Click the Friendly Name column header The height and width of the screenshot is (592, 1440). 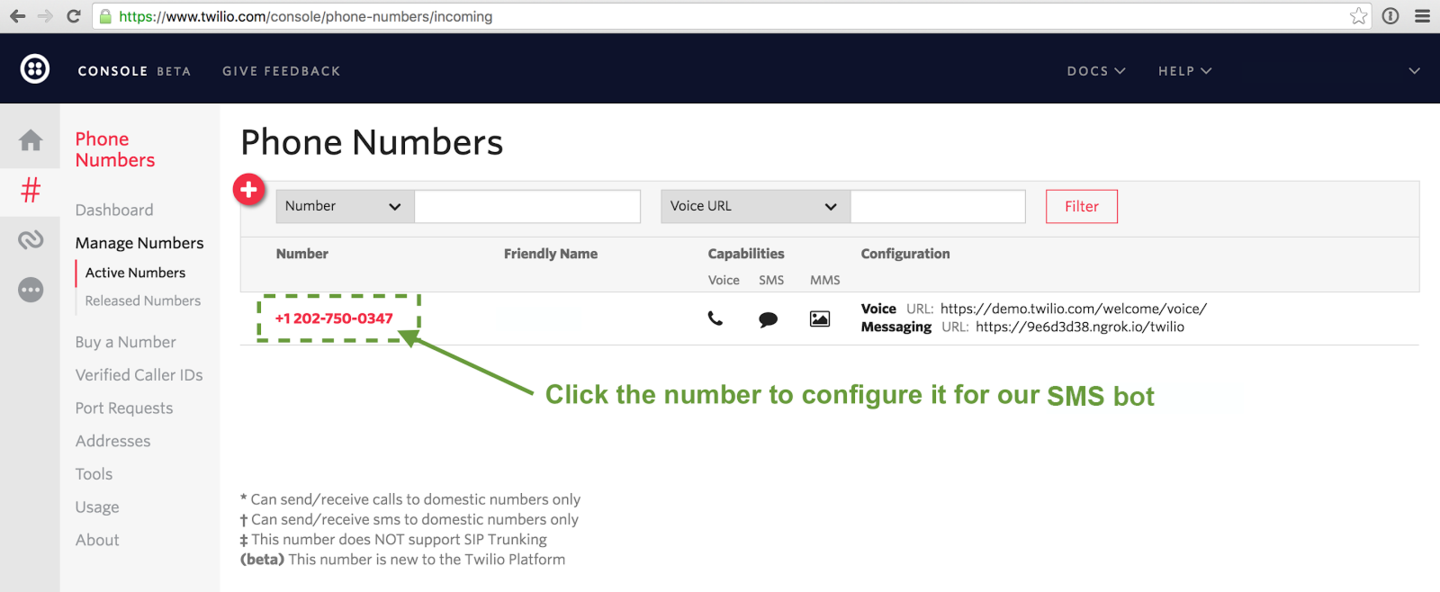click(x=551, y=254)
